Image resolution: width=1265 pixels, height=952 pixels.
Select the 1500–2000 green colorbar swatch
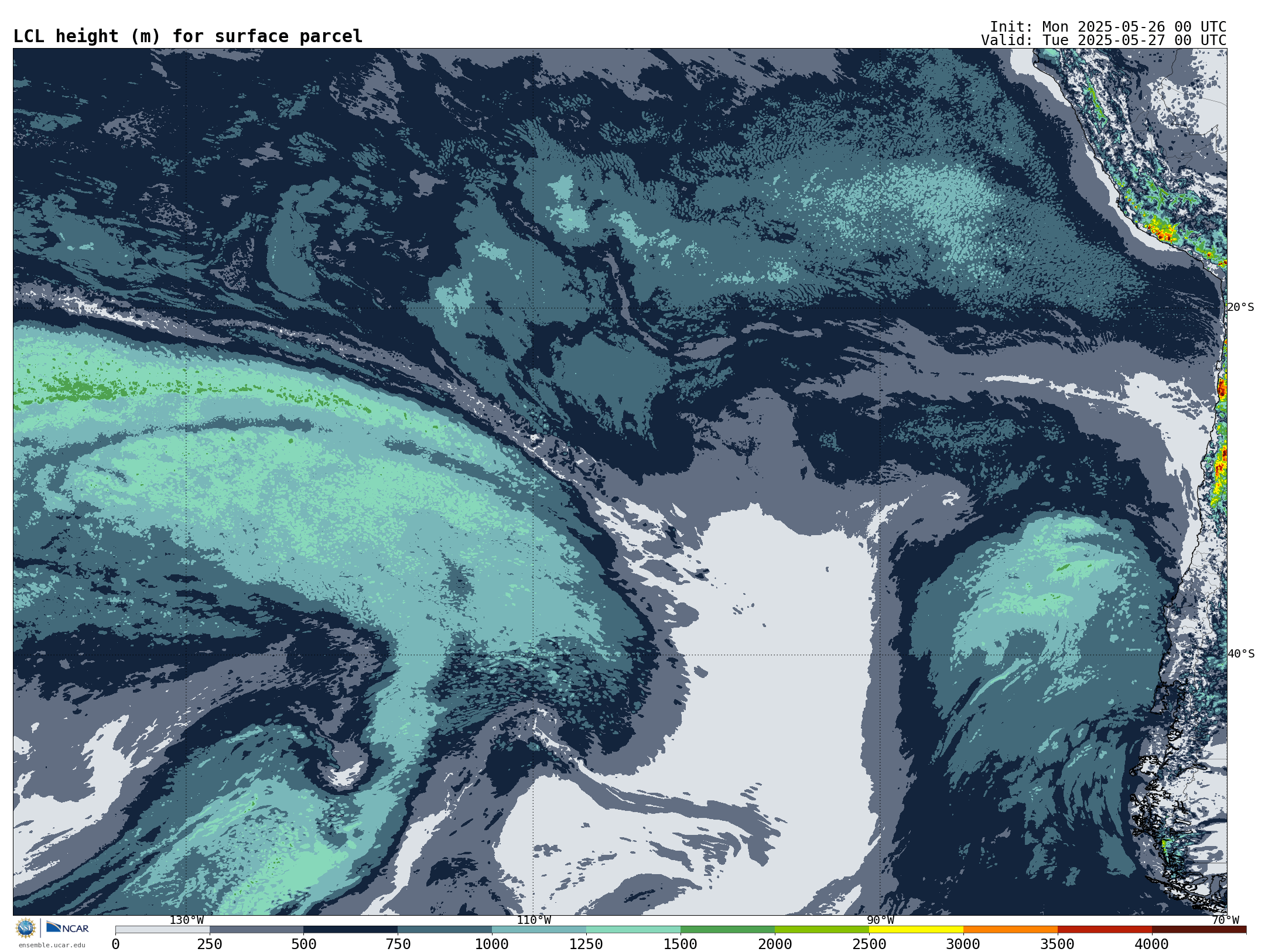pyautogui.click(x=728, y=930)
